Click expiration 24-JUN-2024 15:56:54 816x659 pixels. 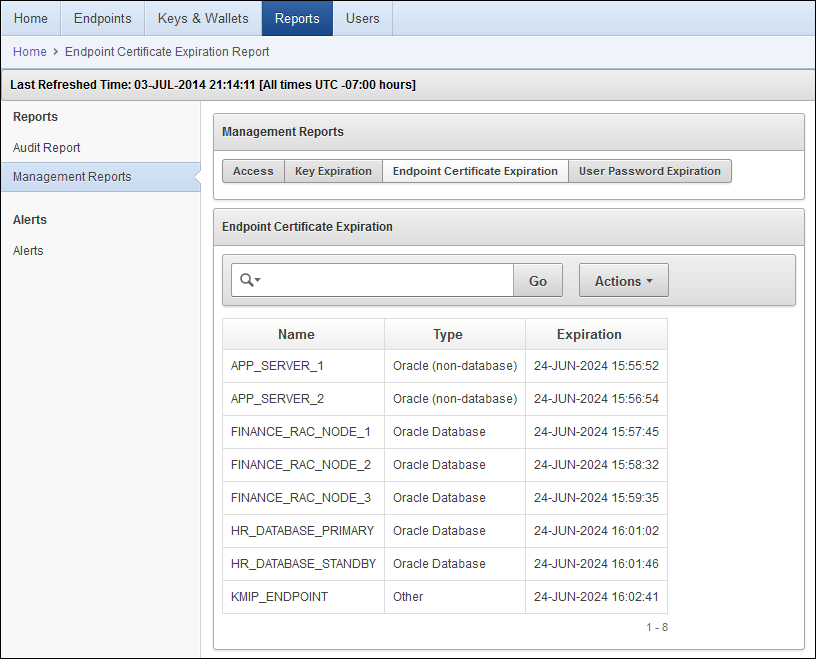pyautogui.click(x=596, y=399)
